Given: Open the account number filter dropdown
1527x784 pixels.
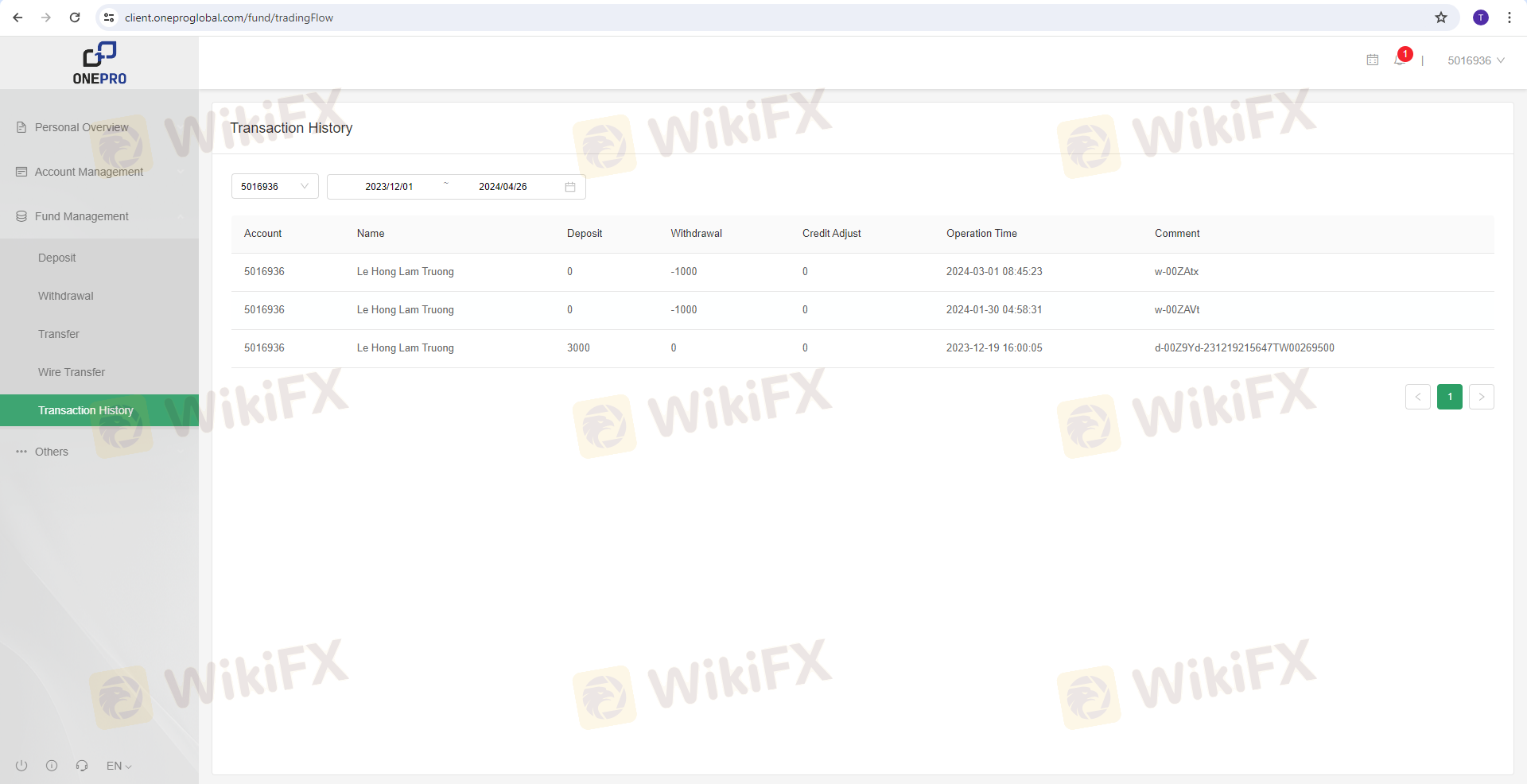Looking at the screenshot, I should pyautogui.click(x=275, y=186).
